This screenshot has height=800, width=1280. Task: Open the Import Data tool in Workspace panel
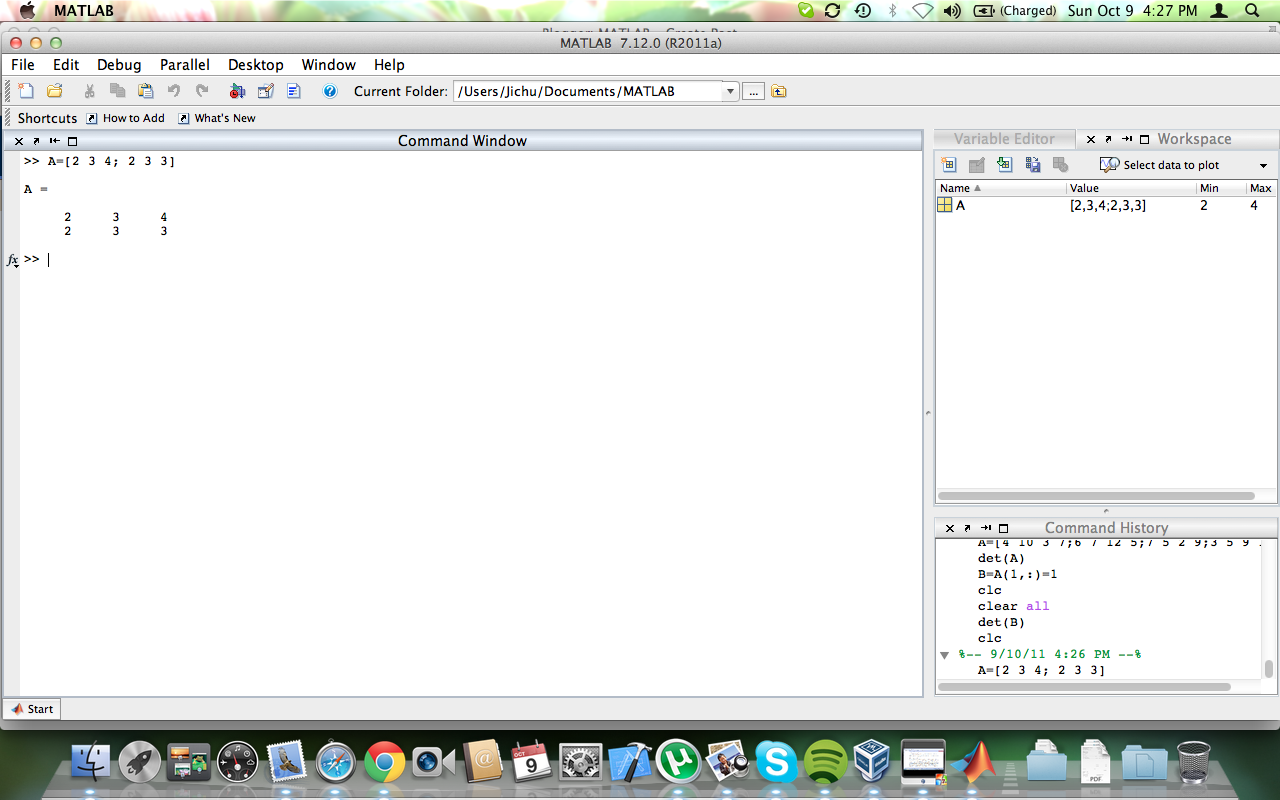click(x=1005, y=165)
